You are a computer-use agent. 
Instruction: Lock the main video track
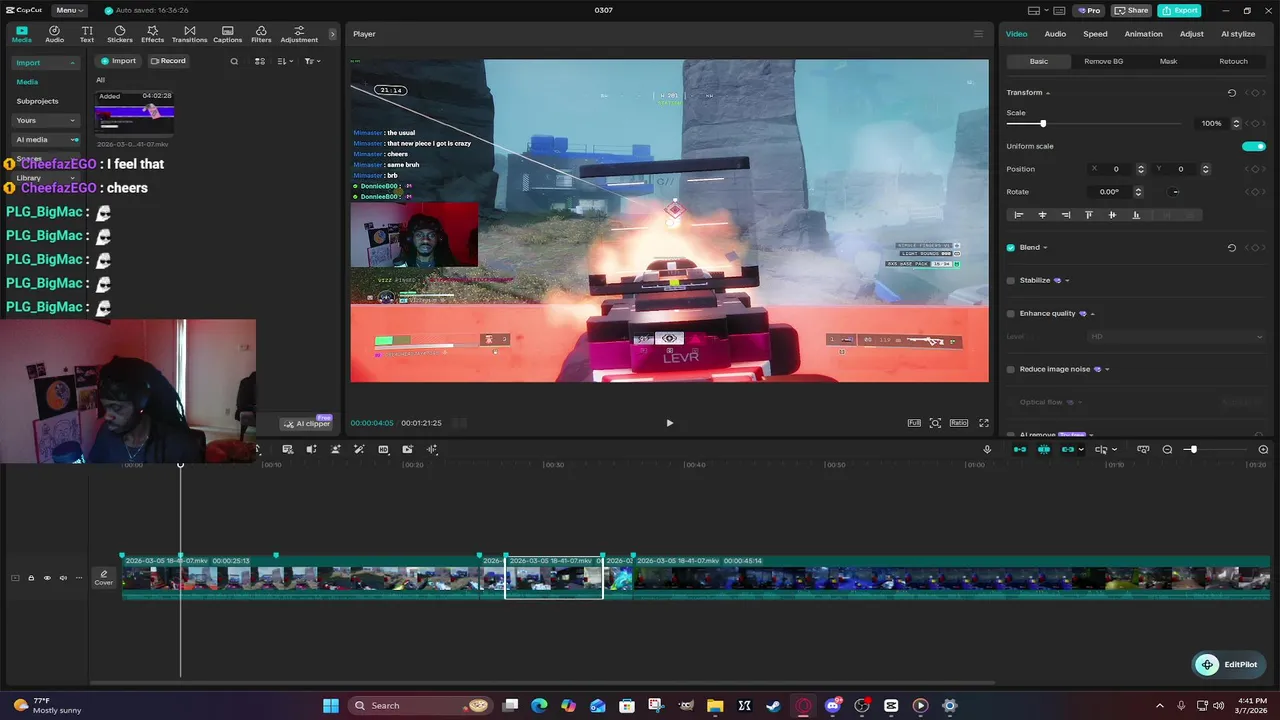click(31, 578)
